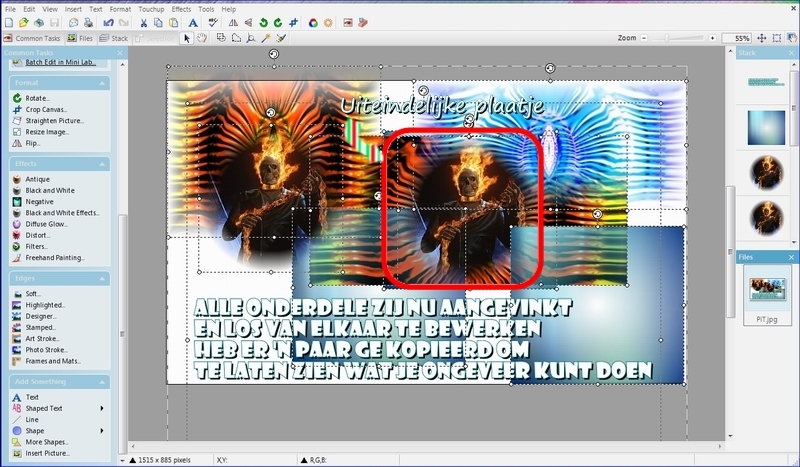Screen dimensions: 800x467
Task: Open the Touchup menu
Action: pyautogui.click(x=151, y=9)
